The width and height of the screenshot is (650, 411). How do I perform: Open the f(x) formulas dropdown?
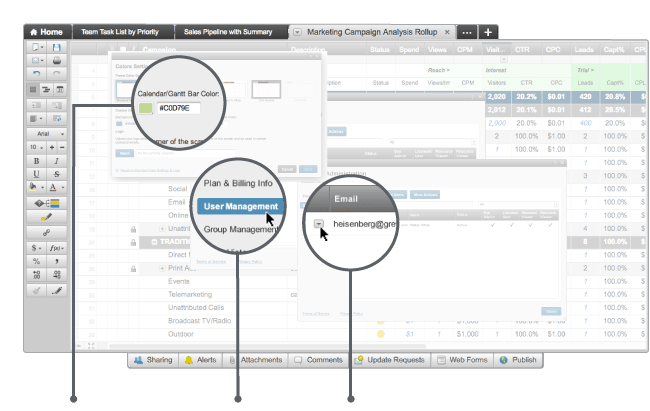click(x=56, y=248)
